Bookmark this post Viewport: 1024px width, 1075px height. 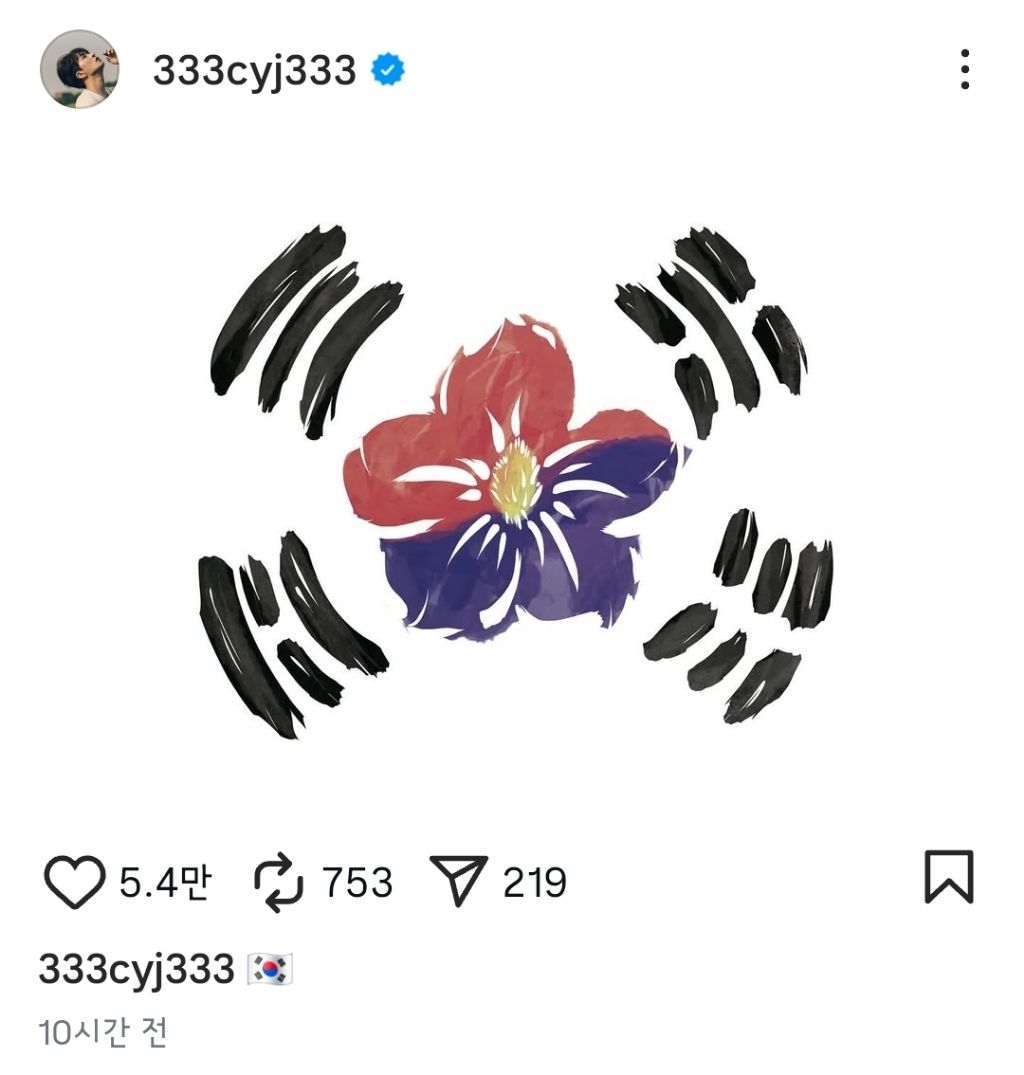[949, 877]
